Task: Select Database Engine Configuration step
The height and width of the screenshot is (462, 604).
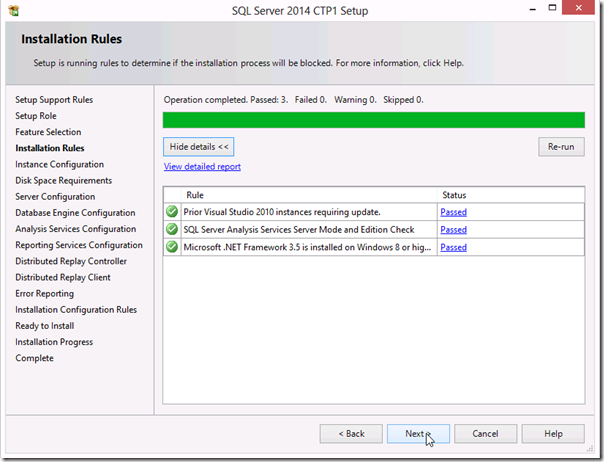Action: (75, 213)
